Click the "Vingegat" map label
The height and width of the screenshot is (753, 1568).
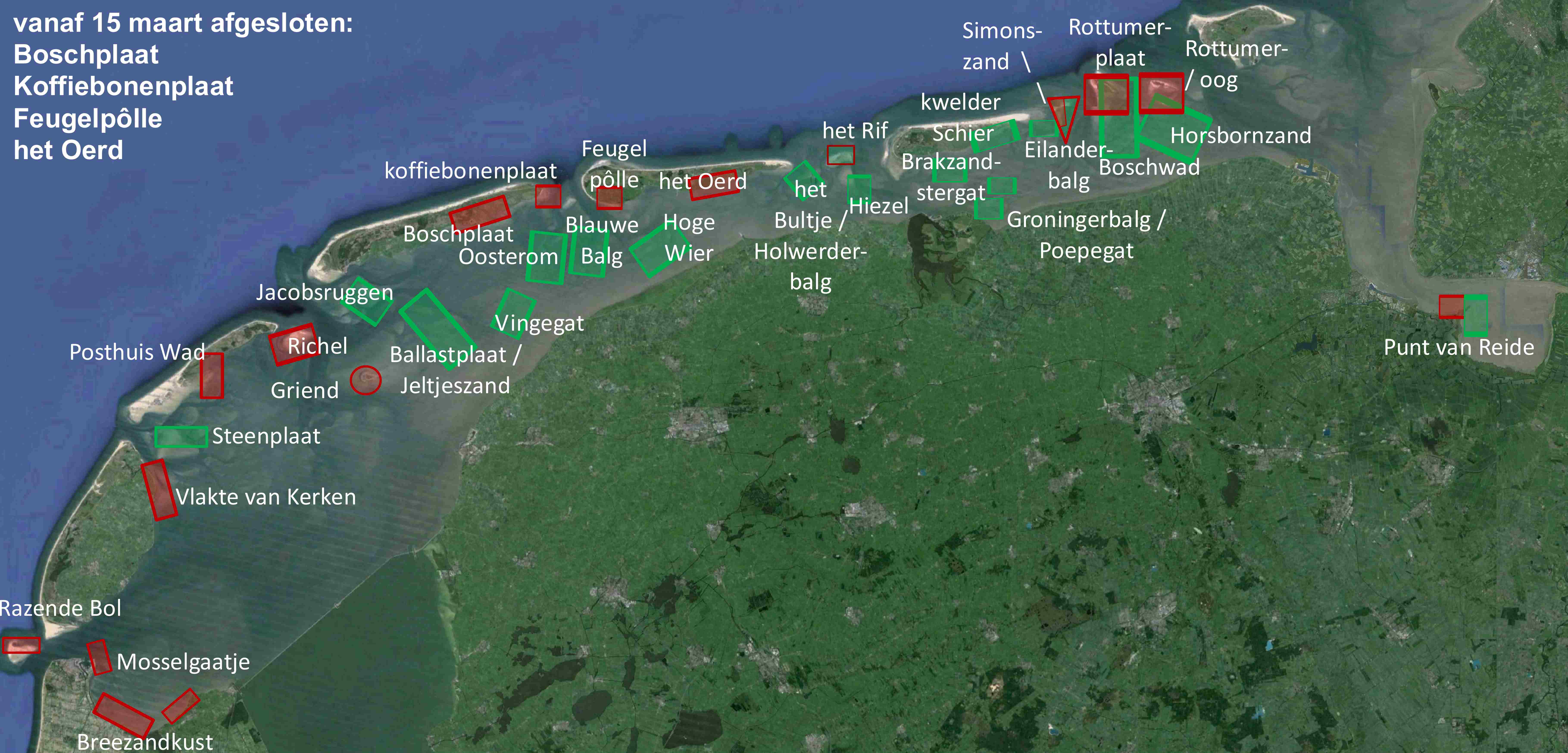point(539,324)
